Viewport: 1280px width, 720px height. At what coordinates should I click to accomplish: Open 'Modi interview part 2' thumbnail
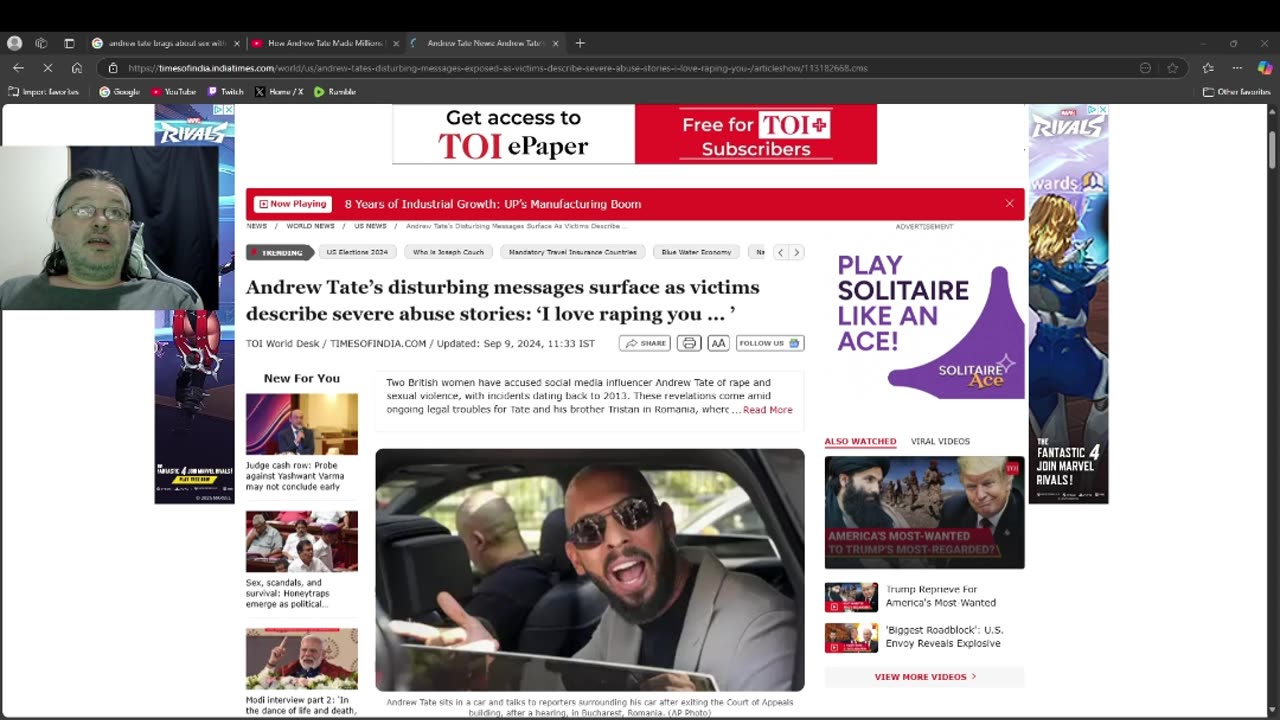tap(302, 659)
